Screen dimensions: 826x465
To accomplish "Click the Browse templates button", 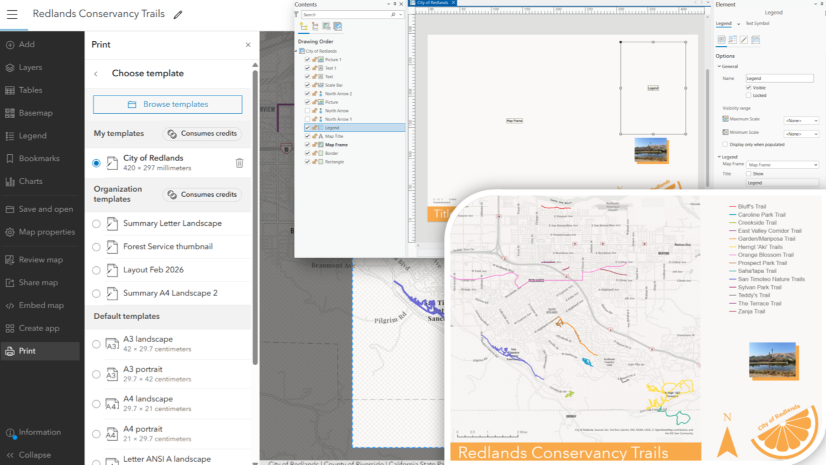I will tap(168, 104).
